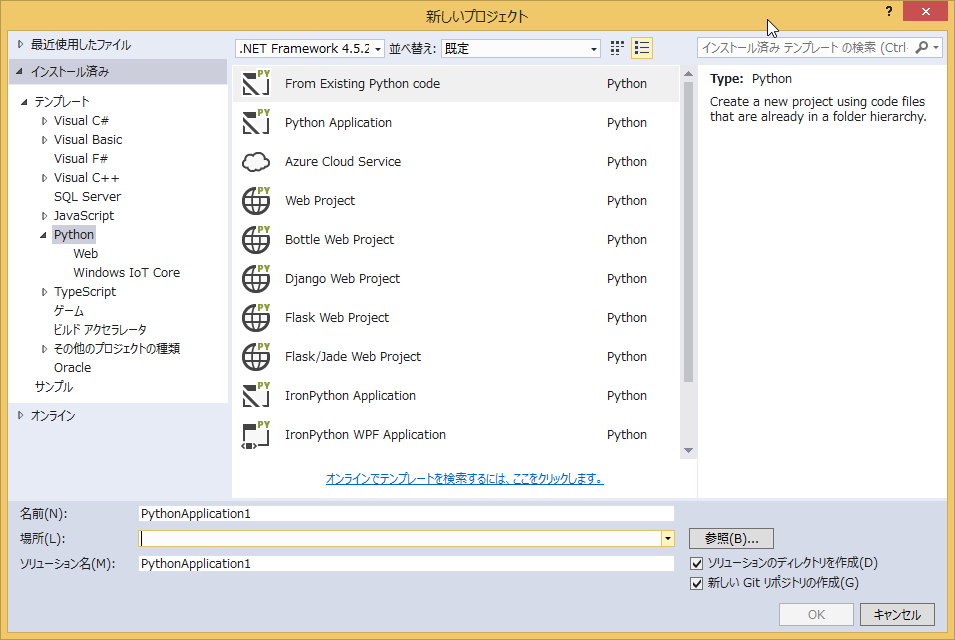Toggle create solution directory checkbox

tap(697, 564)
